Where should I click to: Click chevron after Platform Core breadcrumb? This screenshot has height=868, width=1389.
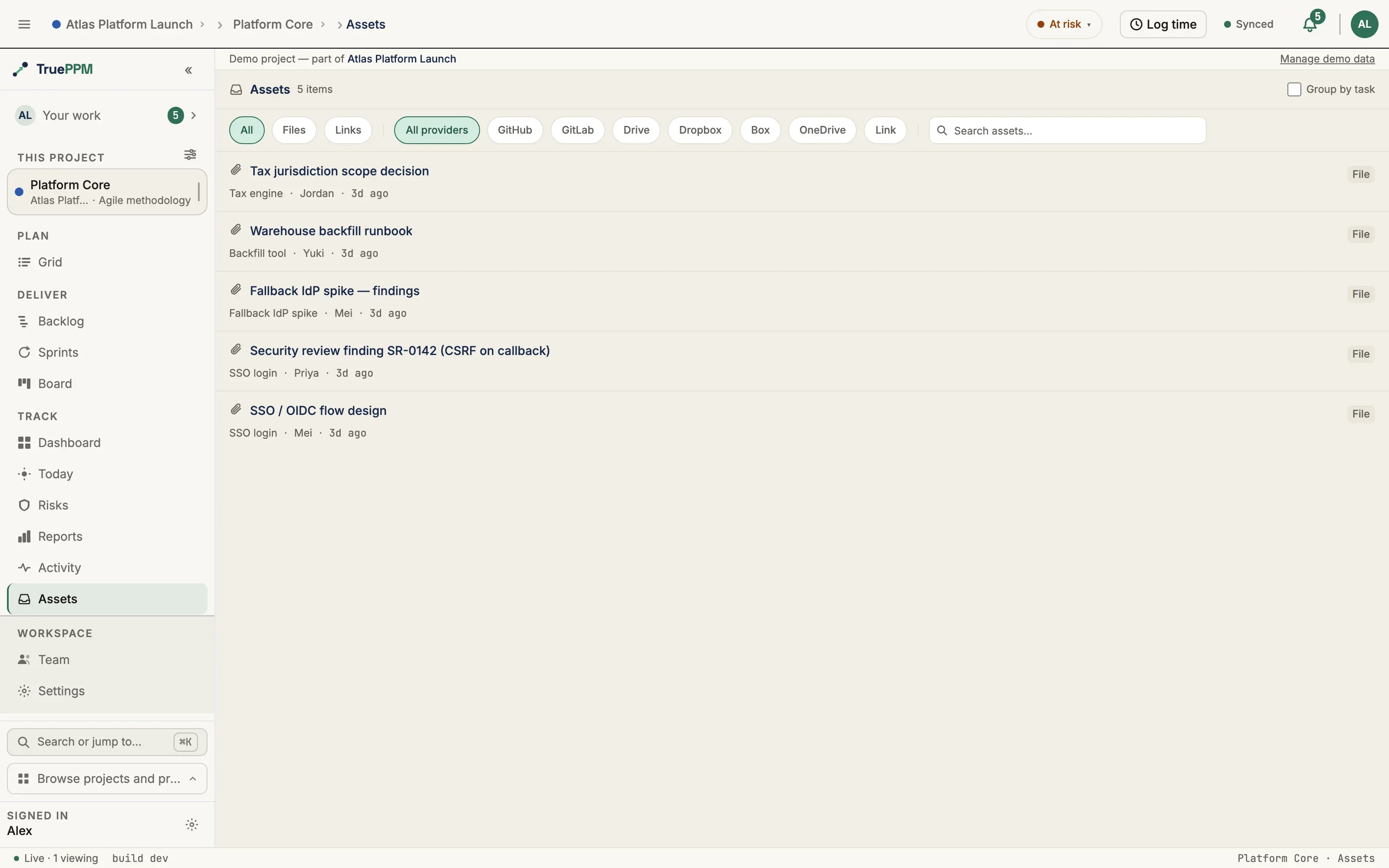(323, 24)
